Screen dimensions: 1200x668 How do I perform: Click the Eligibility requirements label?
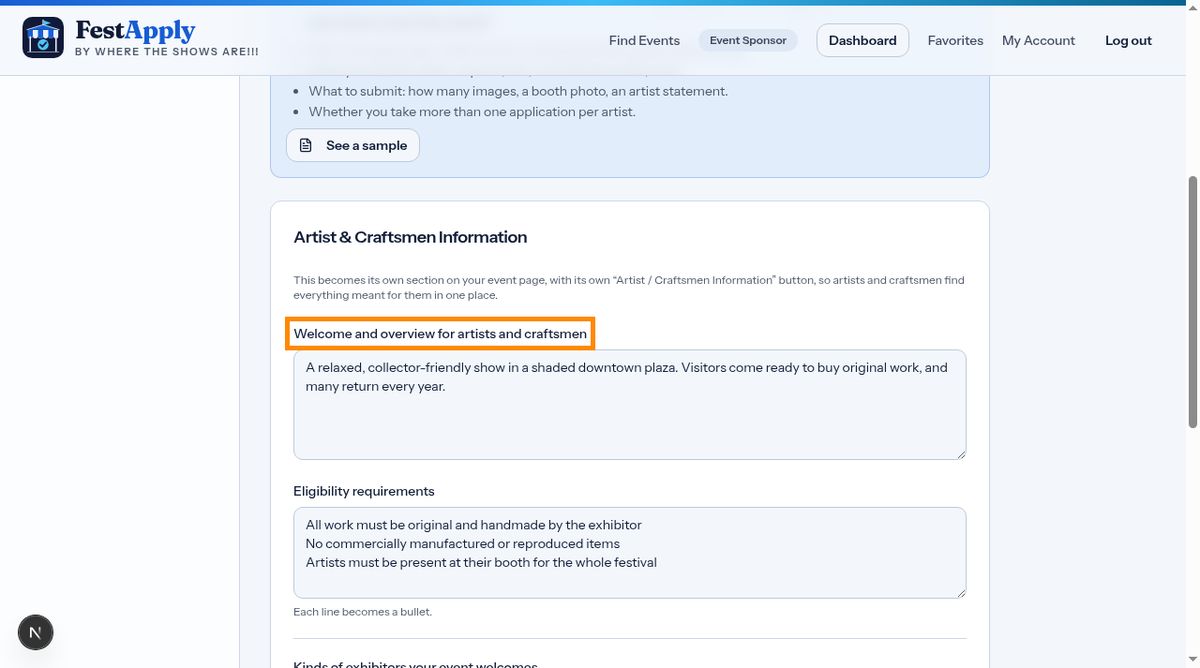pos(364,491)
